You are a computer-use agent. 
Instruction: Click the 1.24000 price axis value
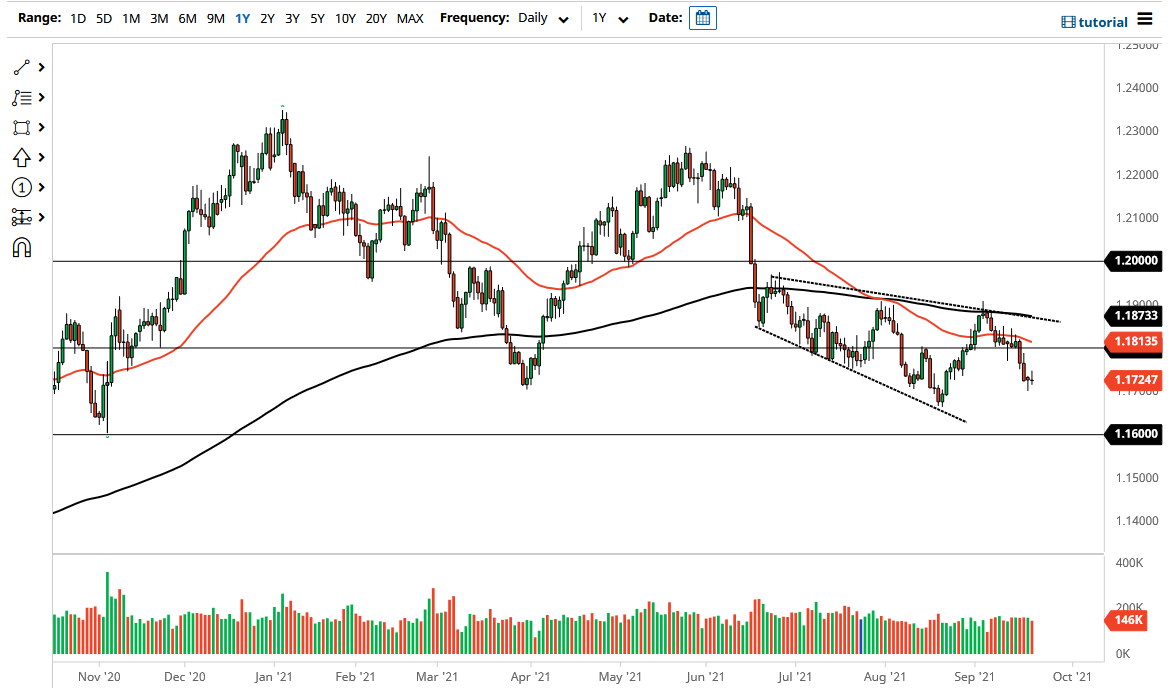(x=1137, y=88)
